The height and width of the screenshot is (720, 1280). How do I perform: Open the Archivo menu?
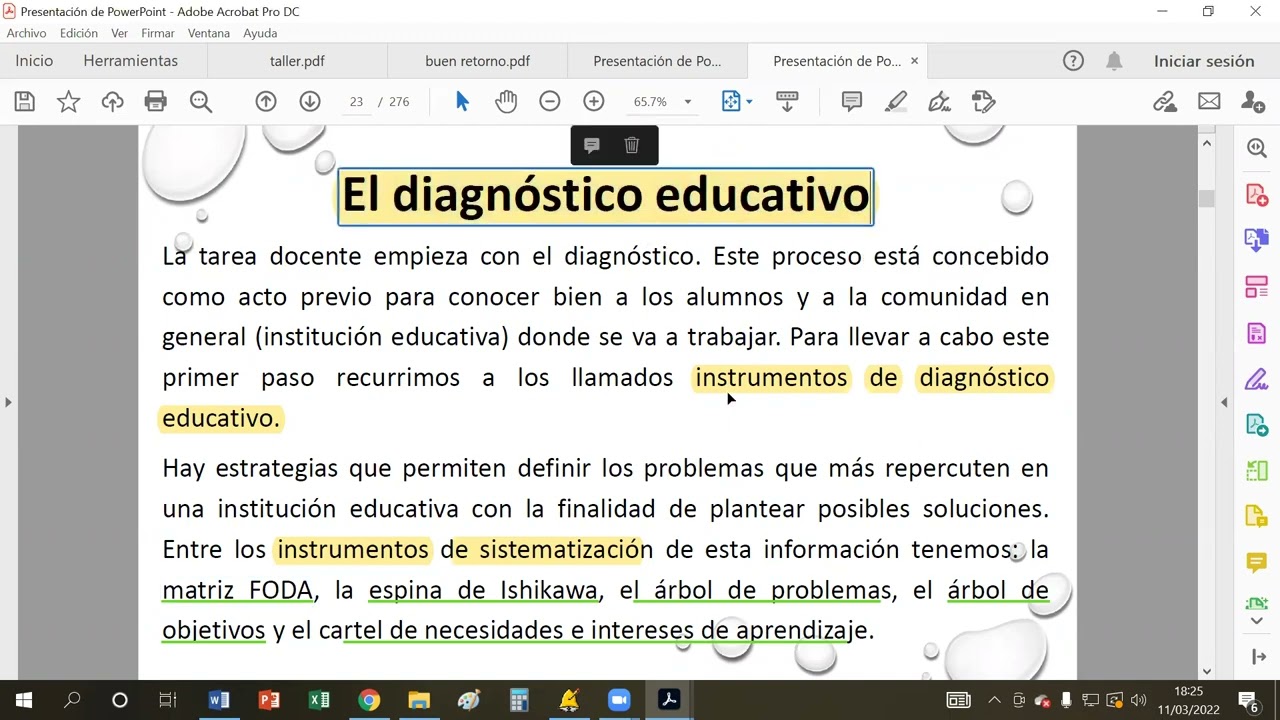(x=27, y=33)
